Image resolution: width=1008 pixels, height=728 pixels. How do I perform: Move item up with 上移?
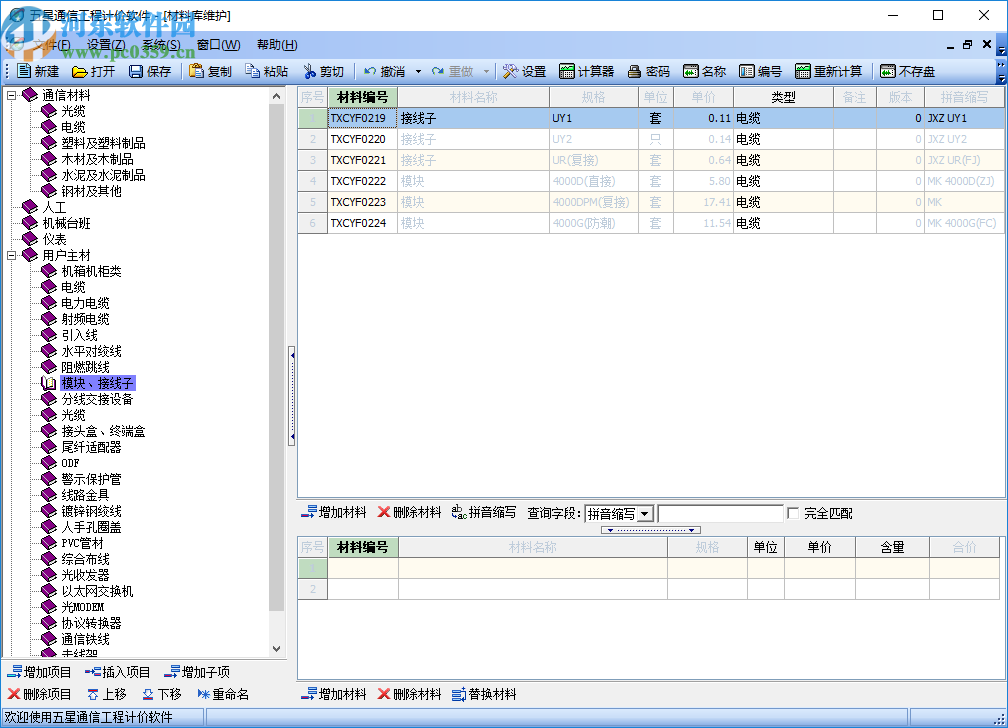point(107,694)
